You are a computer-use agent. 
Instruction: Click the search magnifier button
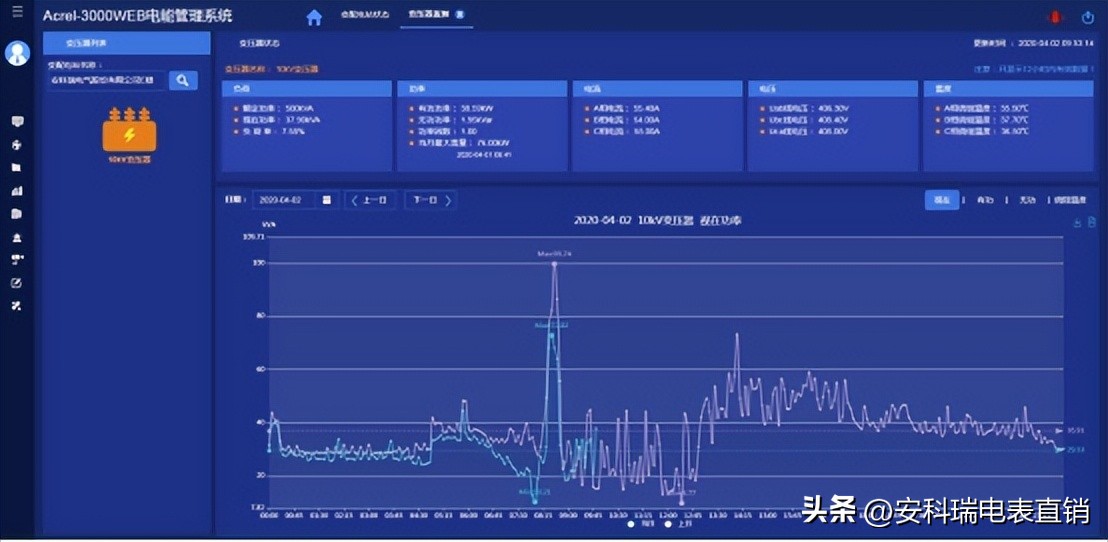click(x=183, y=80)
